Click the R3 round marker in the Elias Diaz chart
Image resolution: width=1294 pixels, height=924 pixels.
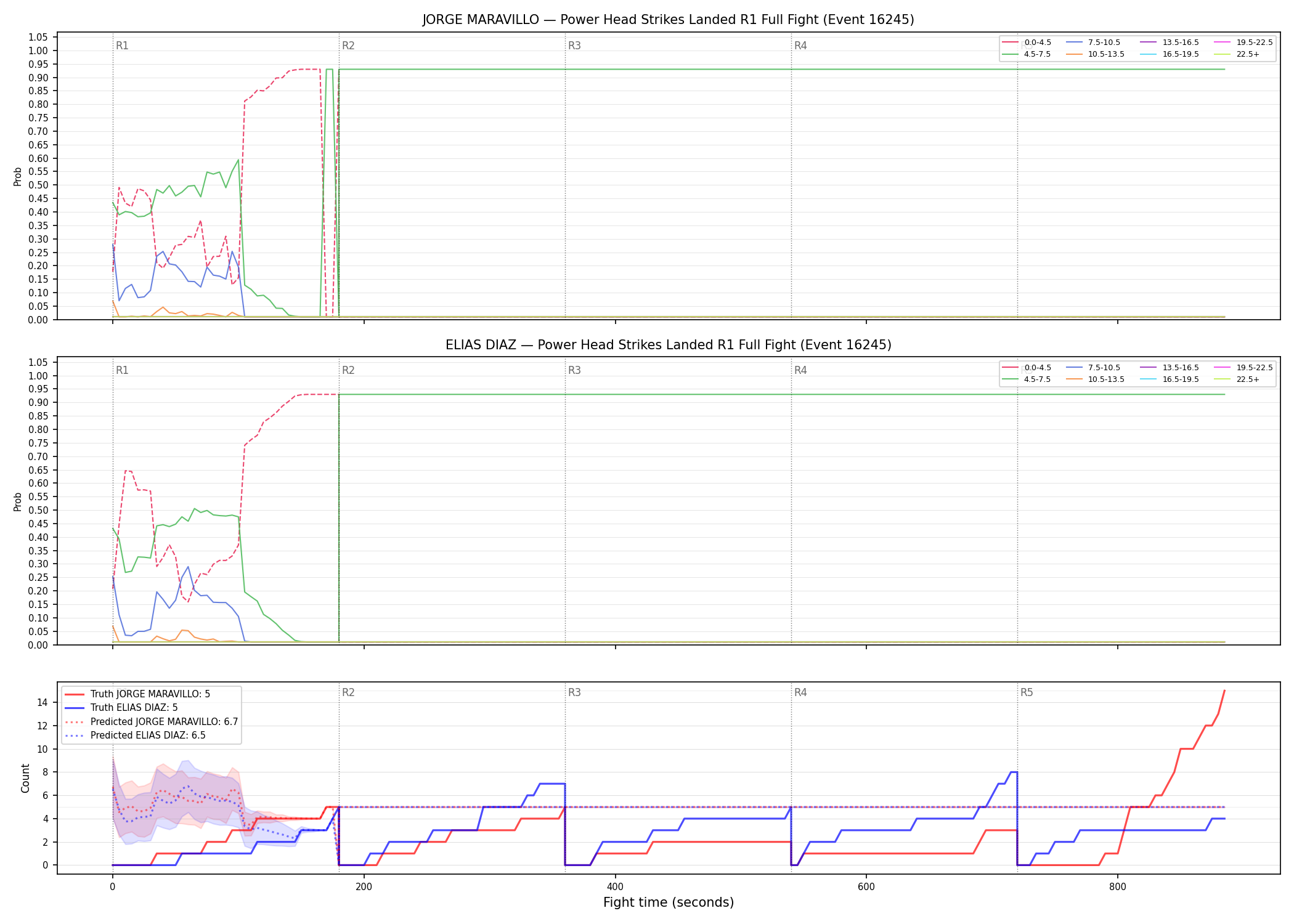574,370
